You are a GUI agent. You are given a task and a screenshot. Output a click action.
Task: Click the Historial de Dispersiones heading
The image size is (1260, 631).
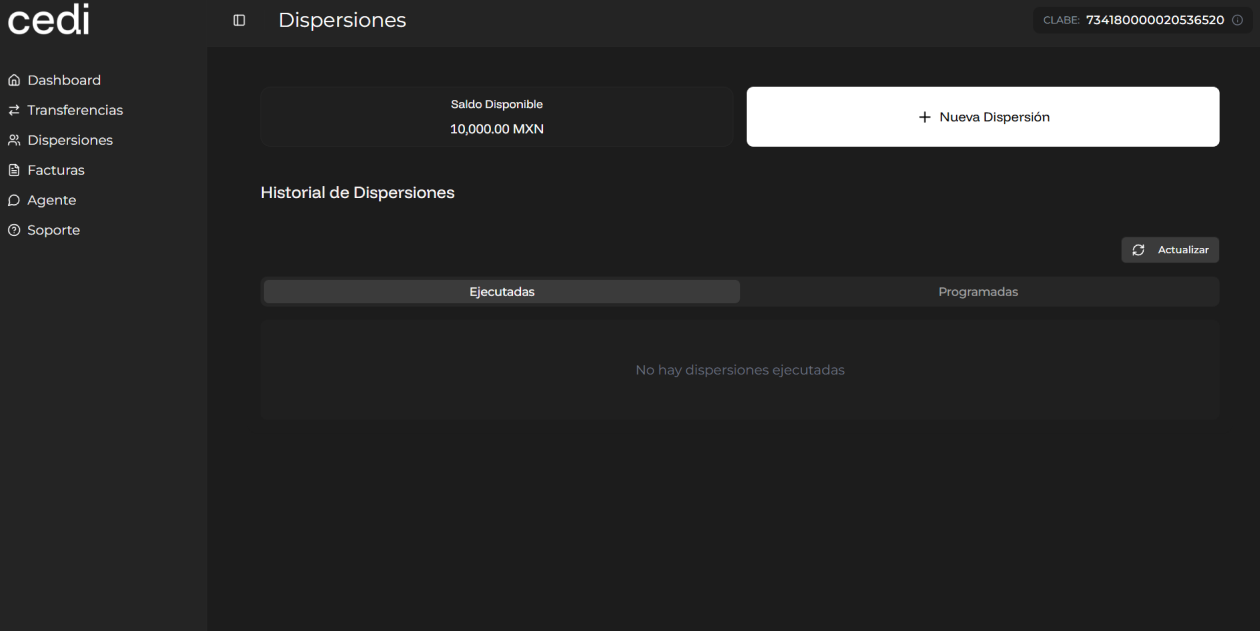pyautogui.click(x=357, y=193)
